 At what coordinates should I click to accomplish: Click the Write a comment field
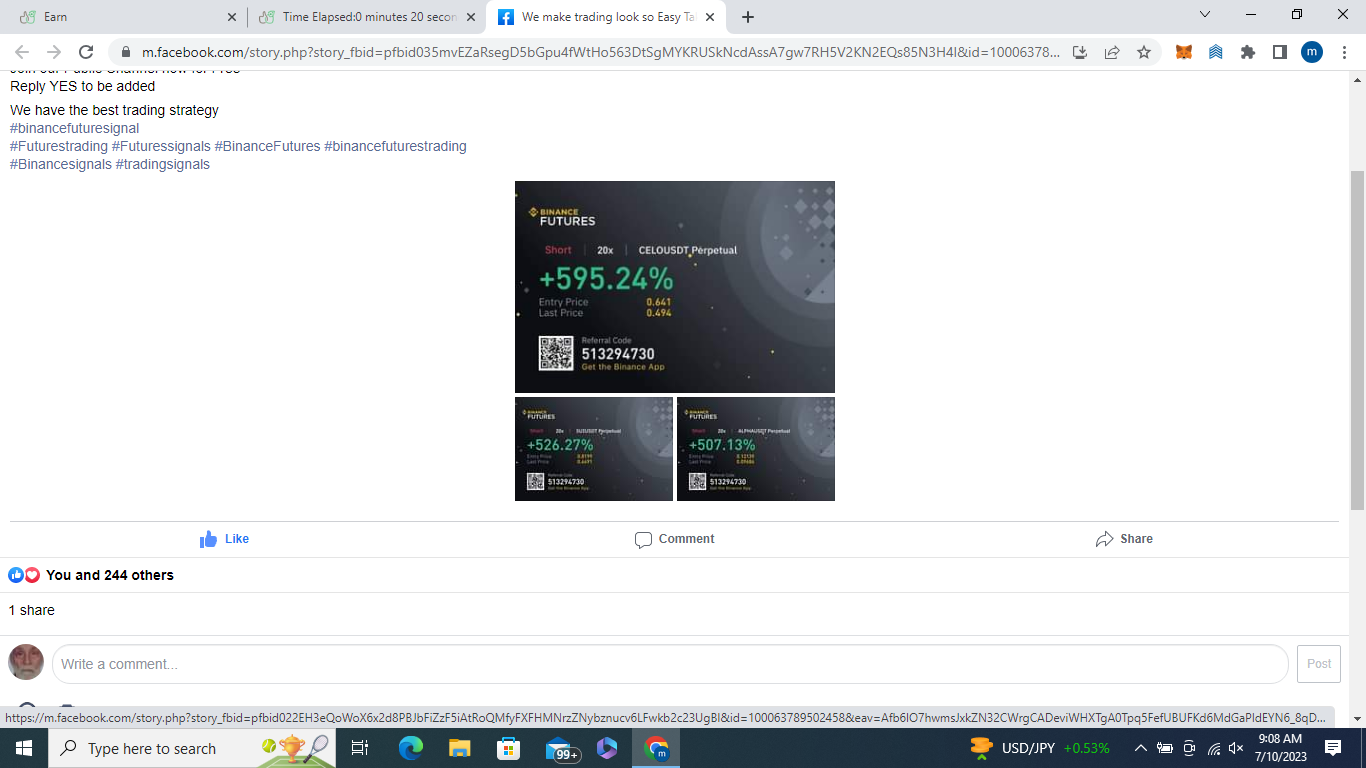point(670,664)
